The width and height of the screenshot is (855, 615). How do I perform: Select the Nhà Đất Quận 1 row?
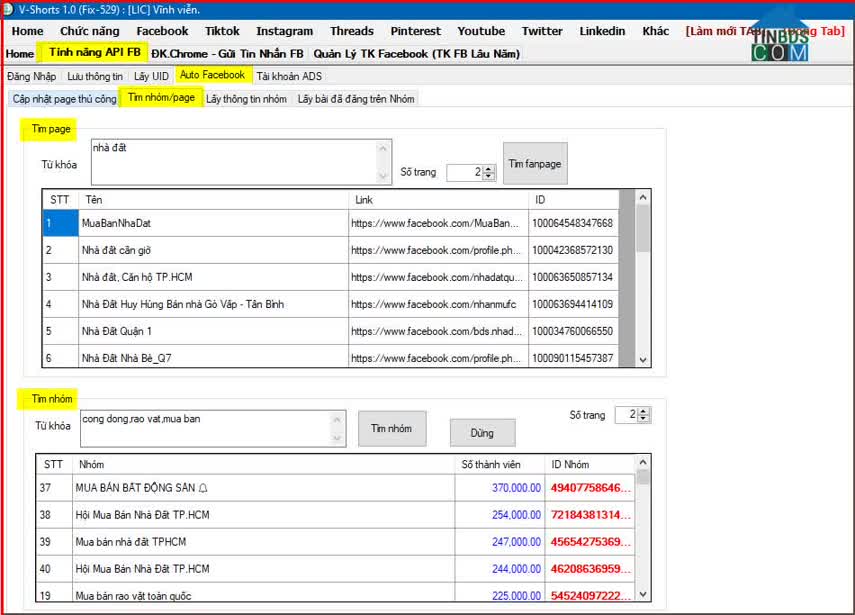[330, 331]
